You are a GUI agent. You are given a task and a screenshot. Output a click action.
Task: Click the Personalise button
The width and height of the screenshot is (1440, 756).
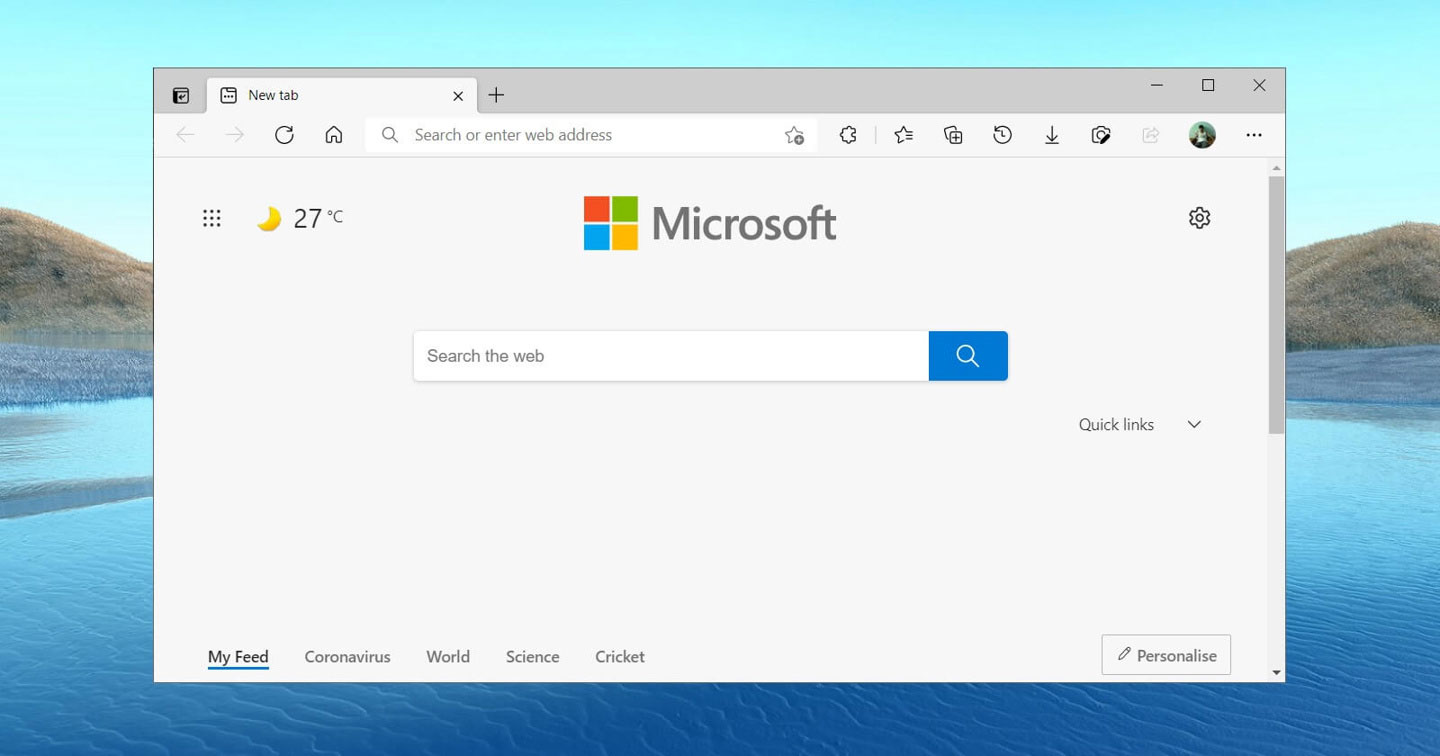click(1166, 655)
